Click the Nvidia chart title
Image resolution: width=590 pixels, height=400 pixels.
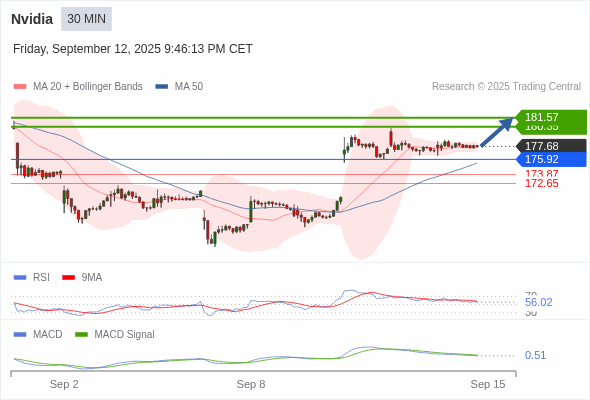(32, 19)
